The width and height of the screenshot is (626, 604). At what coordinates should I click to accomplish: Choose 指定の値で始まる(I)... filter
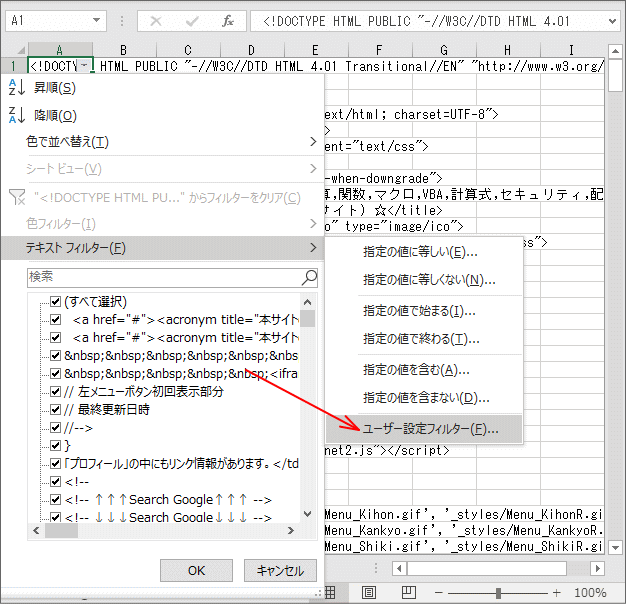point(424,311)
